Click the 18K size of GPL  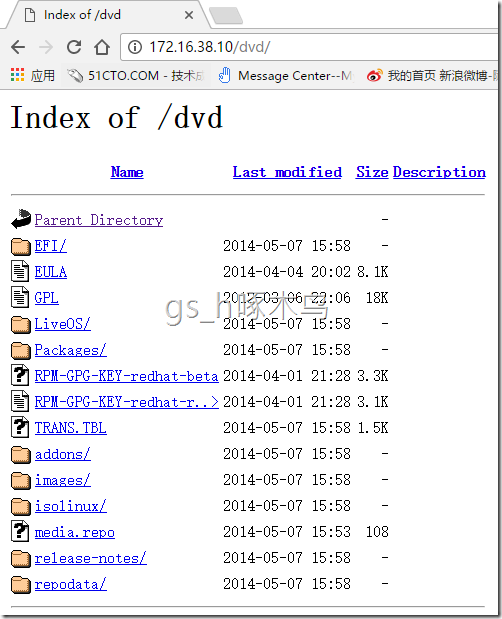click(377, 298)
